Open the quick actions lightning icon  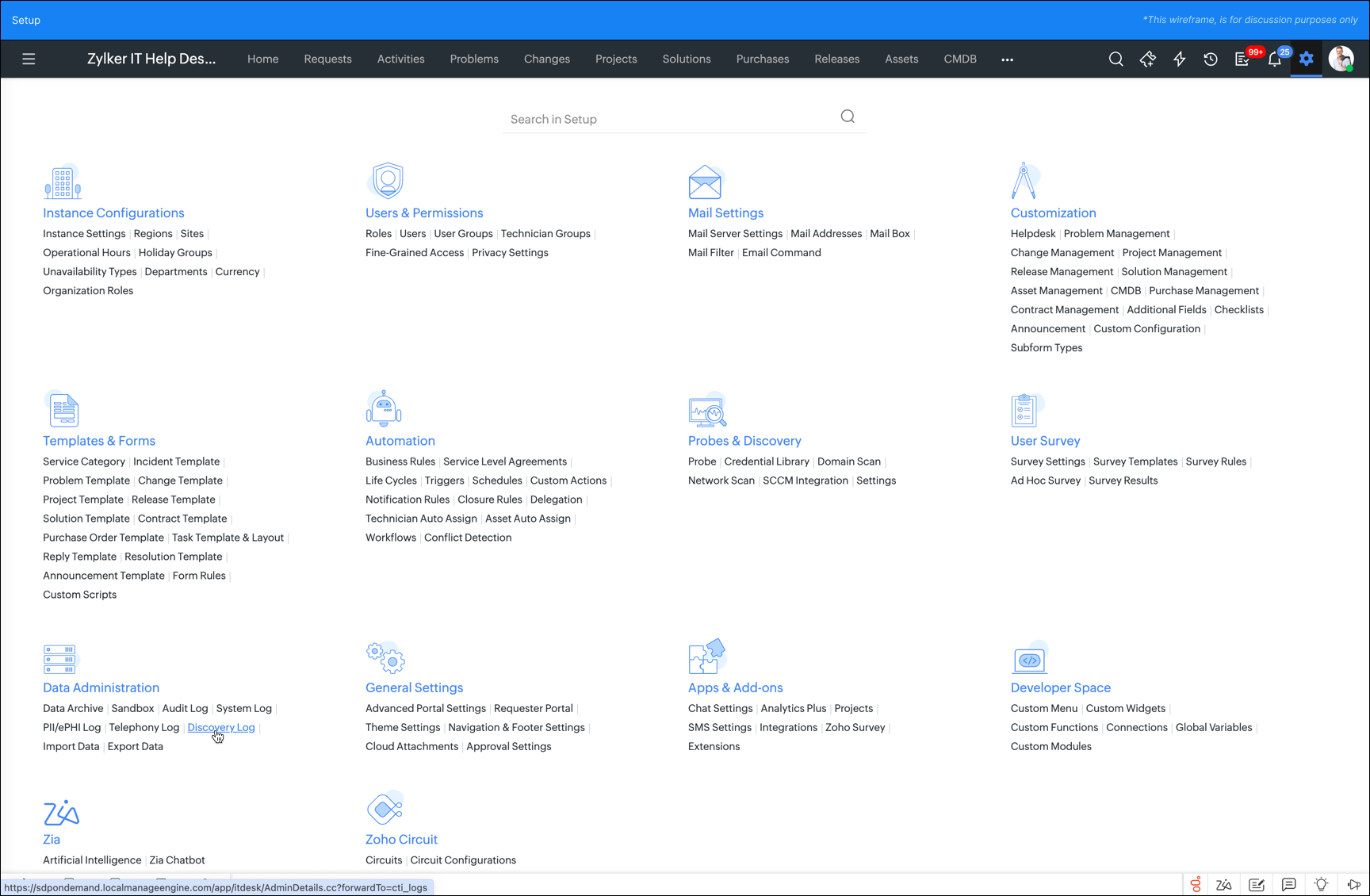(x=1179, y=59)
